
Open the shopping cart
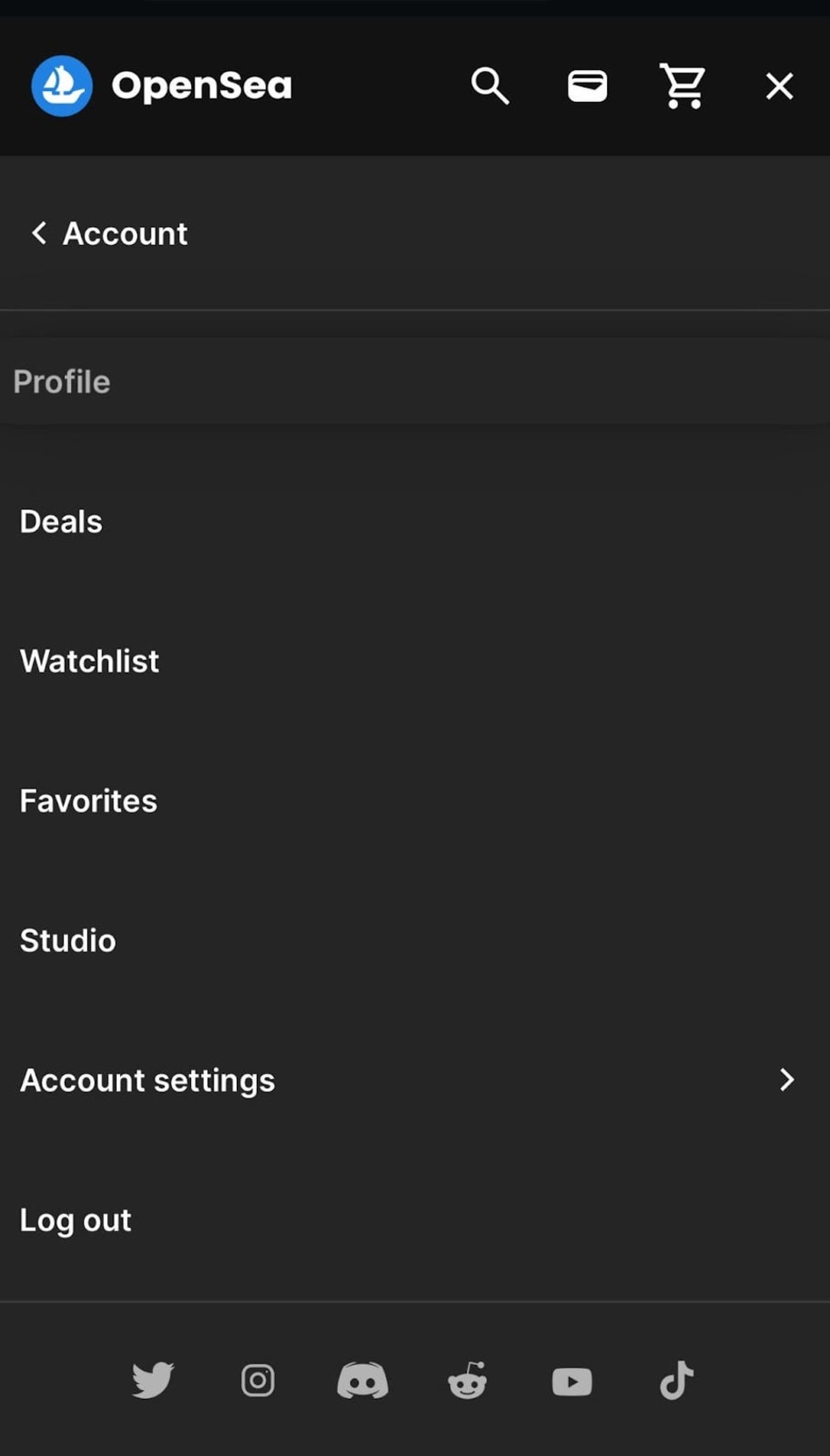click(x=682, y=86)
